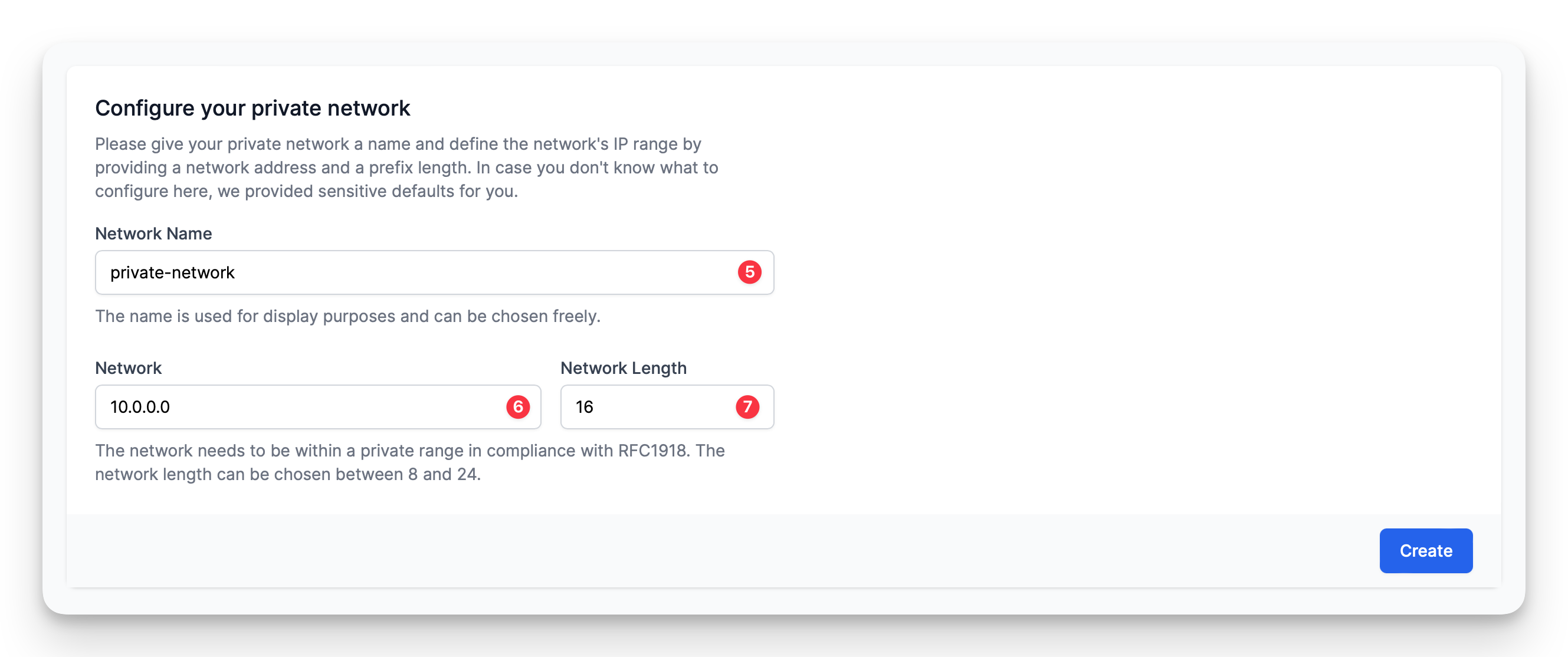Click the intro paragraph mentioning sensitive defaults
Viewport: 1568px width, 657px height.
406,167
